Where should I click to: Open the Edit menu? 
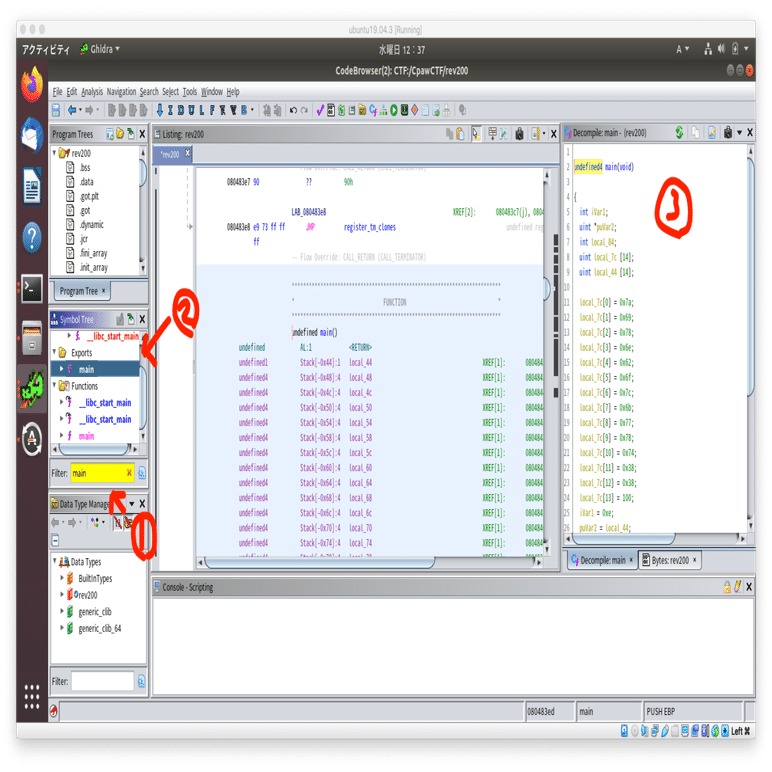point(72,92)
